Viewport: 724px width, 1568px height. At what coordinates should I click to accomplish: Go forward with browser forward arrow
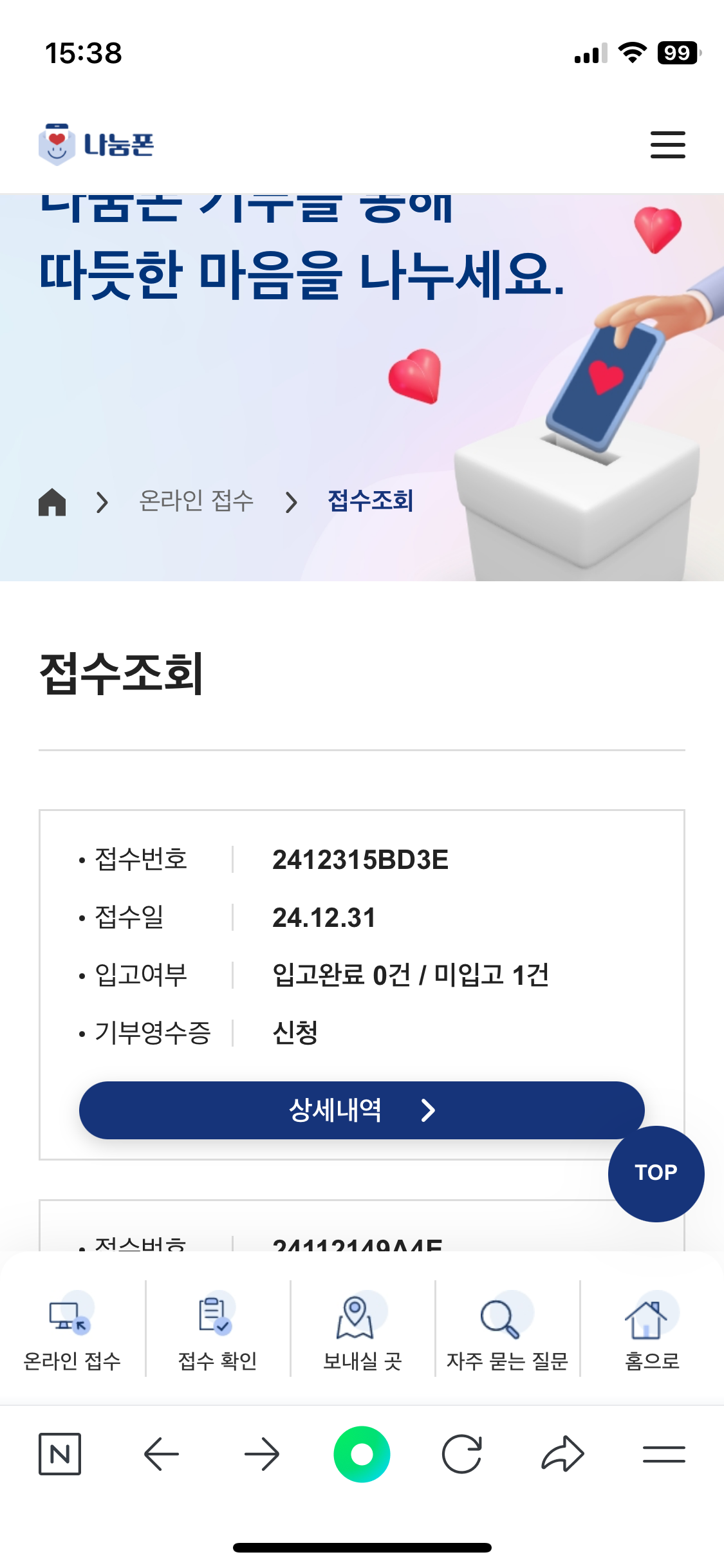click(262, 1454)
